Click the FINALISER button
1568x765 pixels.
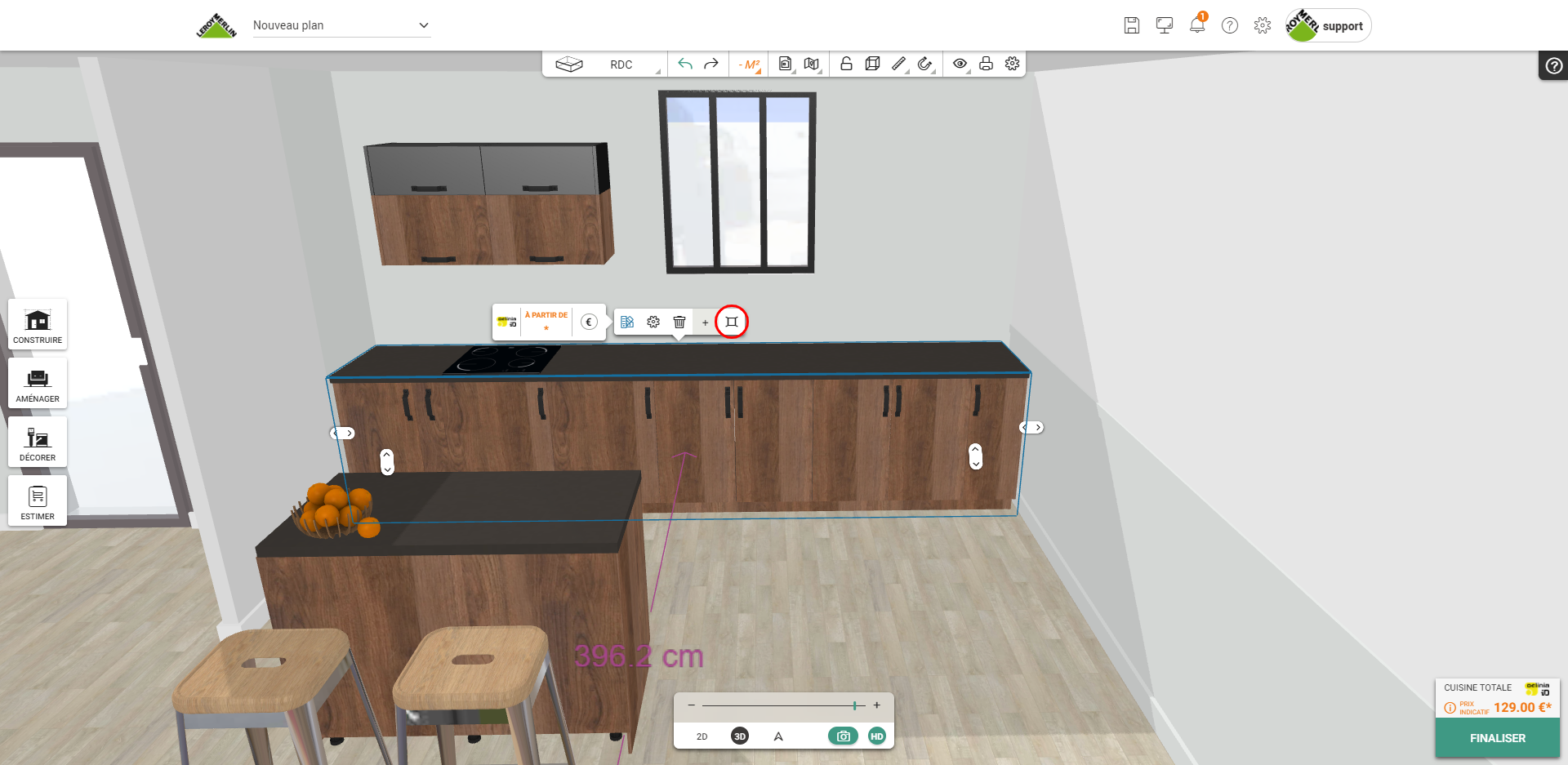[1498, 738]
